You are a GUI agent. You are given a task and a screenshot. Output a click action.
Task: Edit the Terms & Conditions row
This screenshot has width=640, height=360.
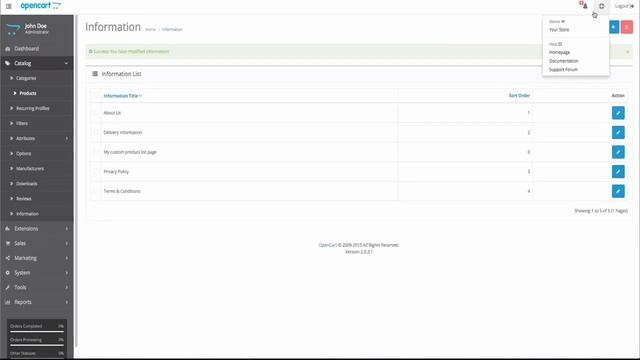coord(618,191)
